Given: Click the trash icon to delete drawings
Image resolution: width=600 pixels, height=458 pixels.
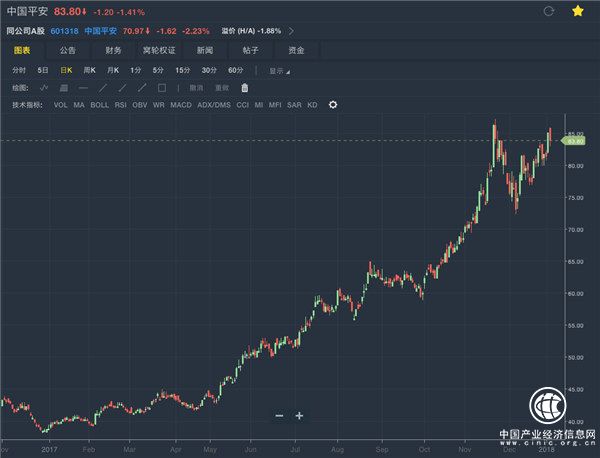Looking at the screenshot, I should 245,88.
